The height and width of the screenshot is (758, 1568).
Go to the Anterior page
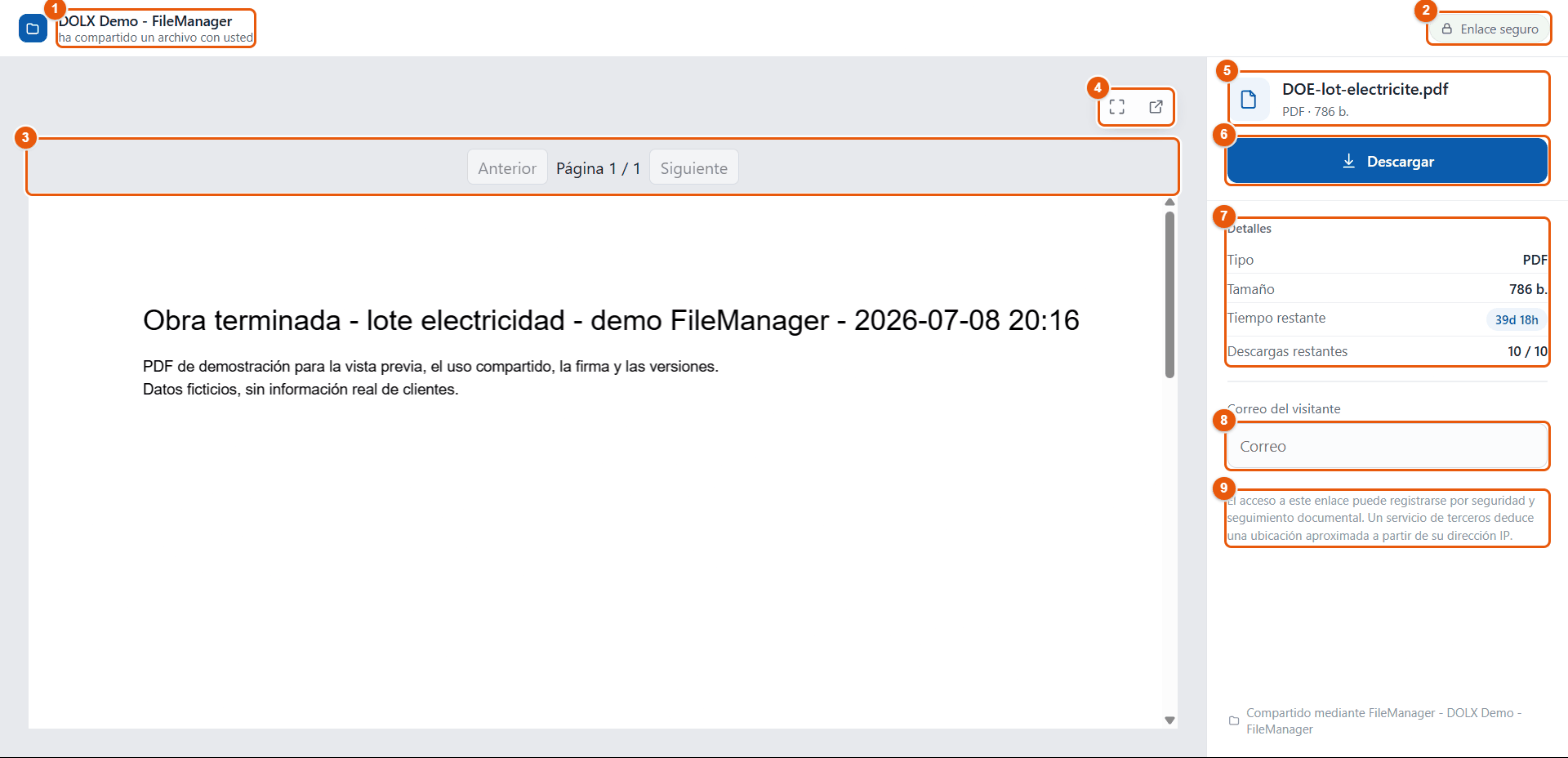[507, 167]
